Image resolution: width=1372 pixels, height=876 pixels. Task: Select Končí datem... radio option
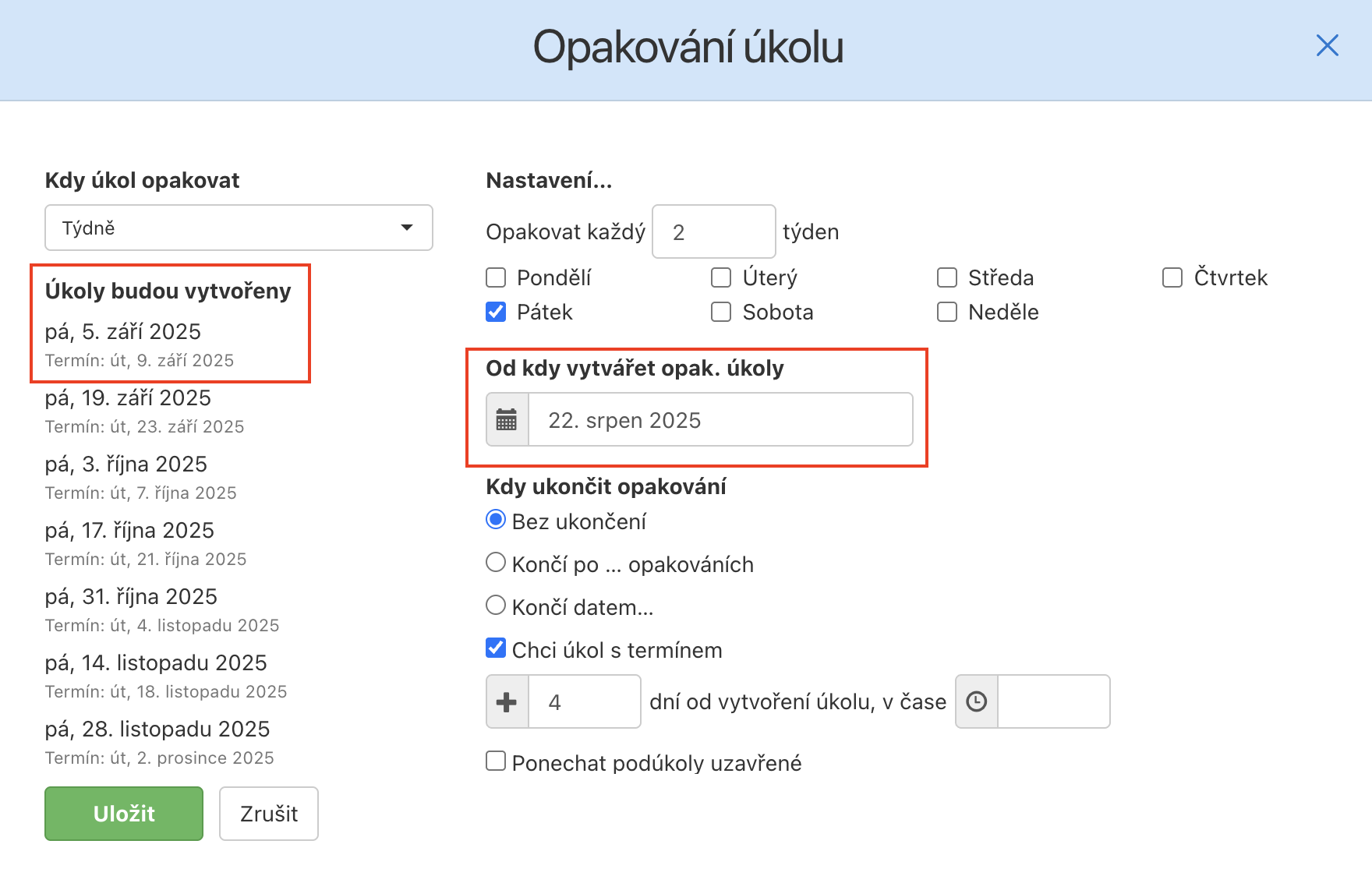496,605
